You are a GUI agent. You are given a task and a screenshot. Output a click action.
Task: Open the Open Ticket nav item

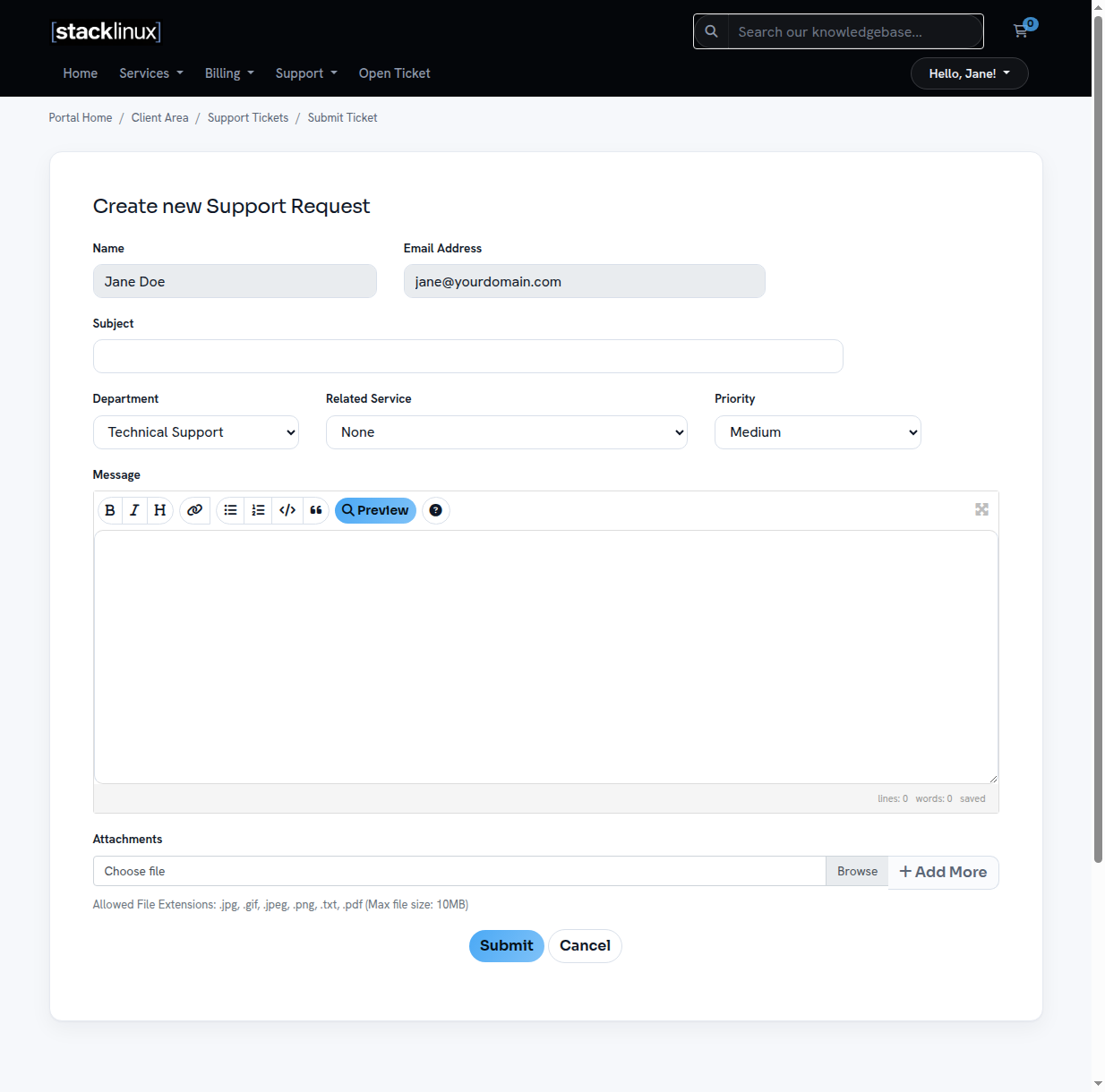(x=394, y=73)
